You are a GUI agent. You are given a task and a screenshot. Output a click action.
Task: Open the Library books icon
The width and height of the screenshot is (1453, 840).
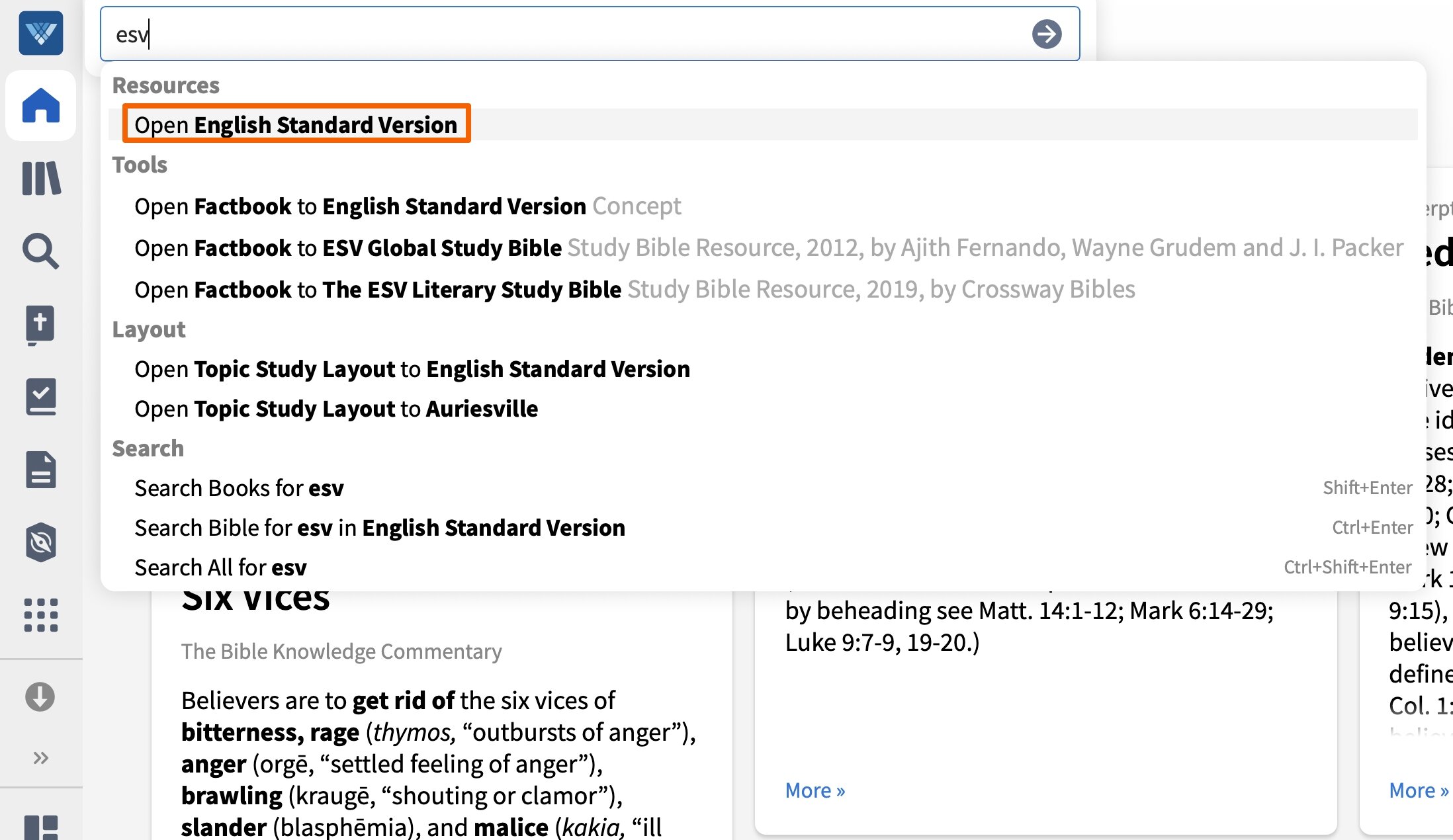pyautogui.click(x=41, y=179)
